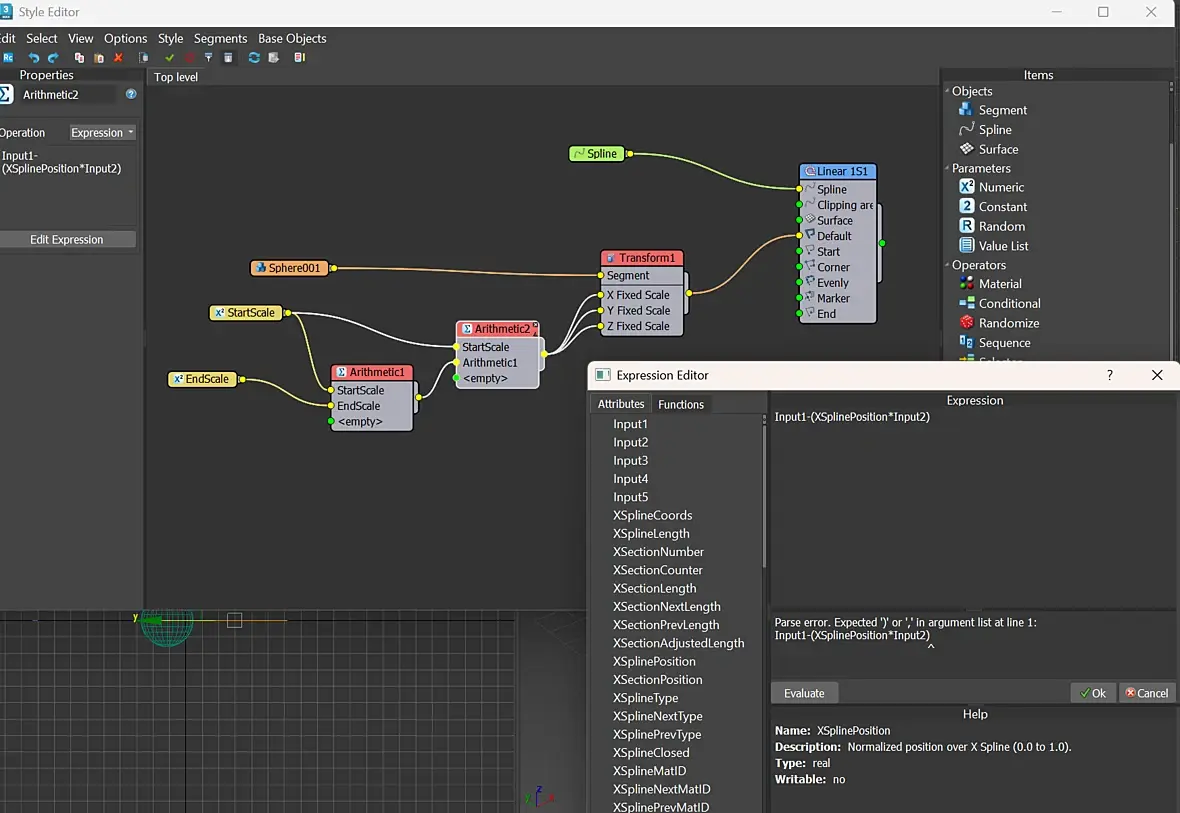The height and width of the screenshot is (813, 1180).
Task: Click the Material operator icon
Action: (x=966, y=284)
